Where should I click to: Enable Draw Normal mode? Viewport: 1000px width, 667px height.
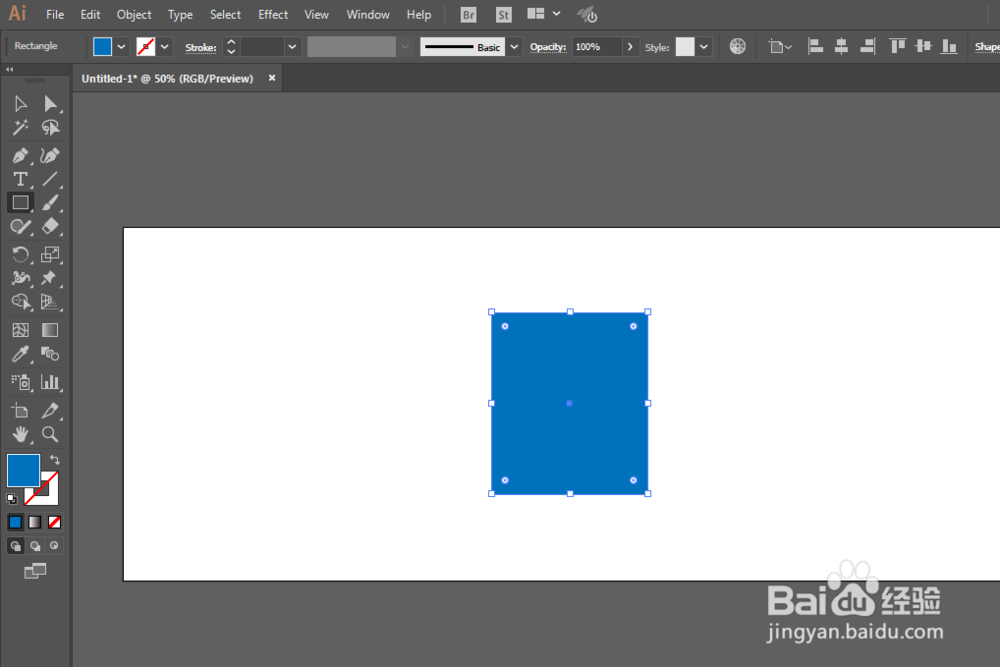(x=15, y=546)
